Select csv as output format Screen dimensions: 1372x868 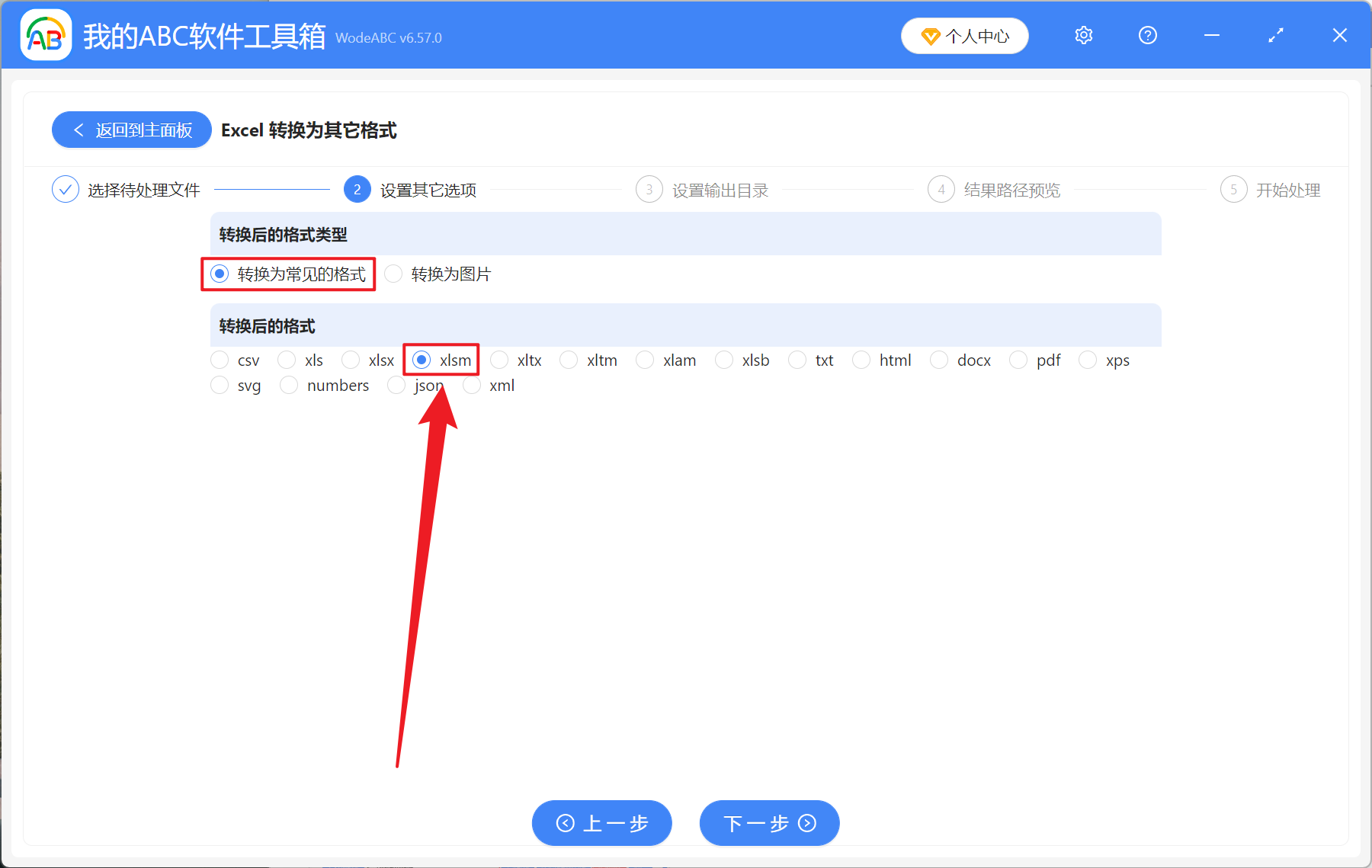tap(220, 360)
